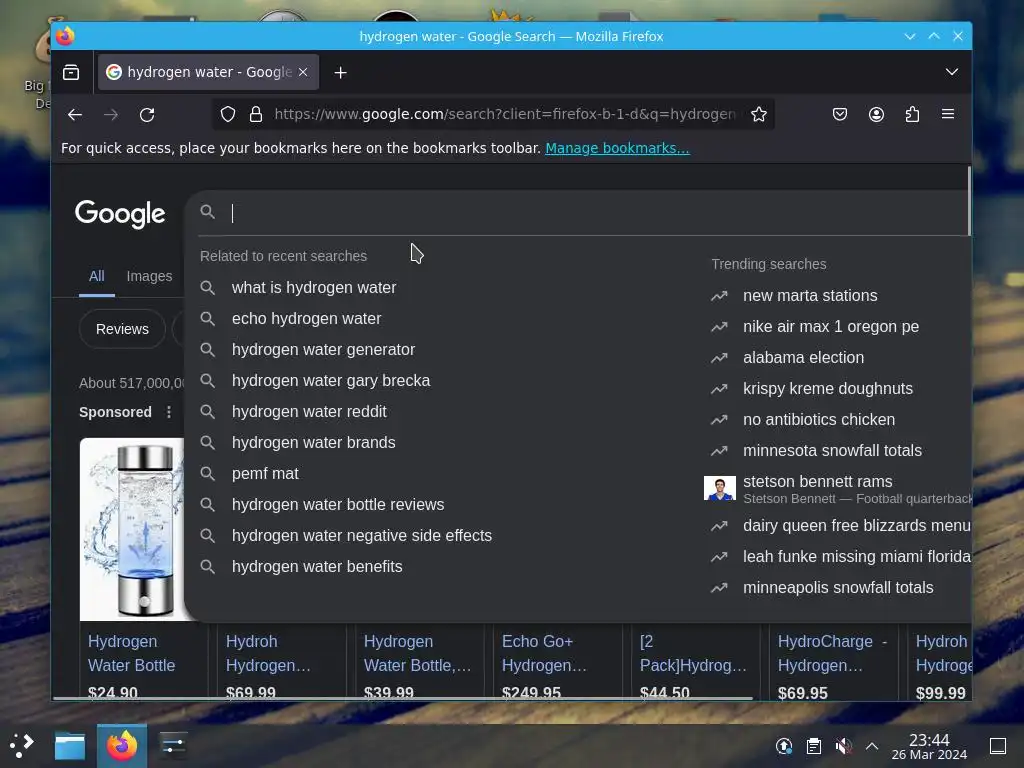
Task: Click the search magnifier in Google box
Action: coord(208,212)
